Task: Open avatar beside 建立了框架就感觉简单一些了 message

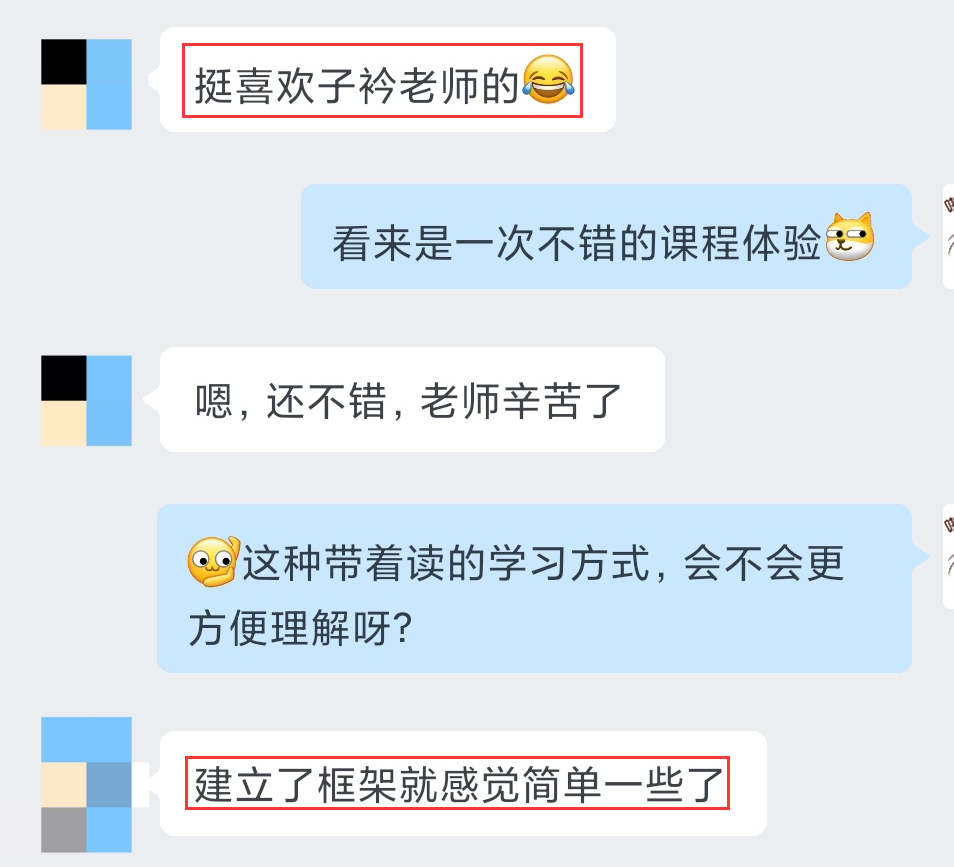Action: pyautogui.click(x=86, y=785)
